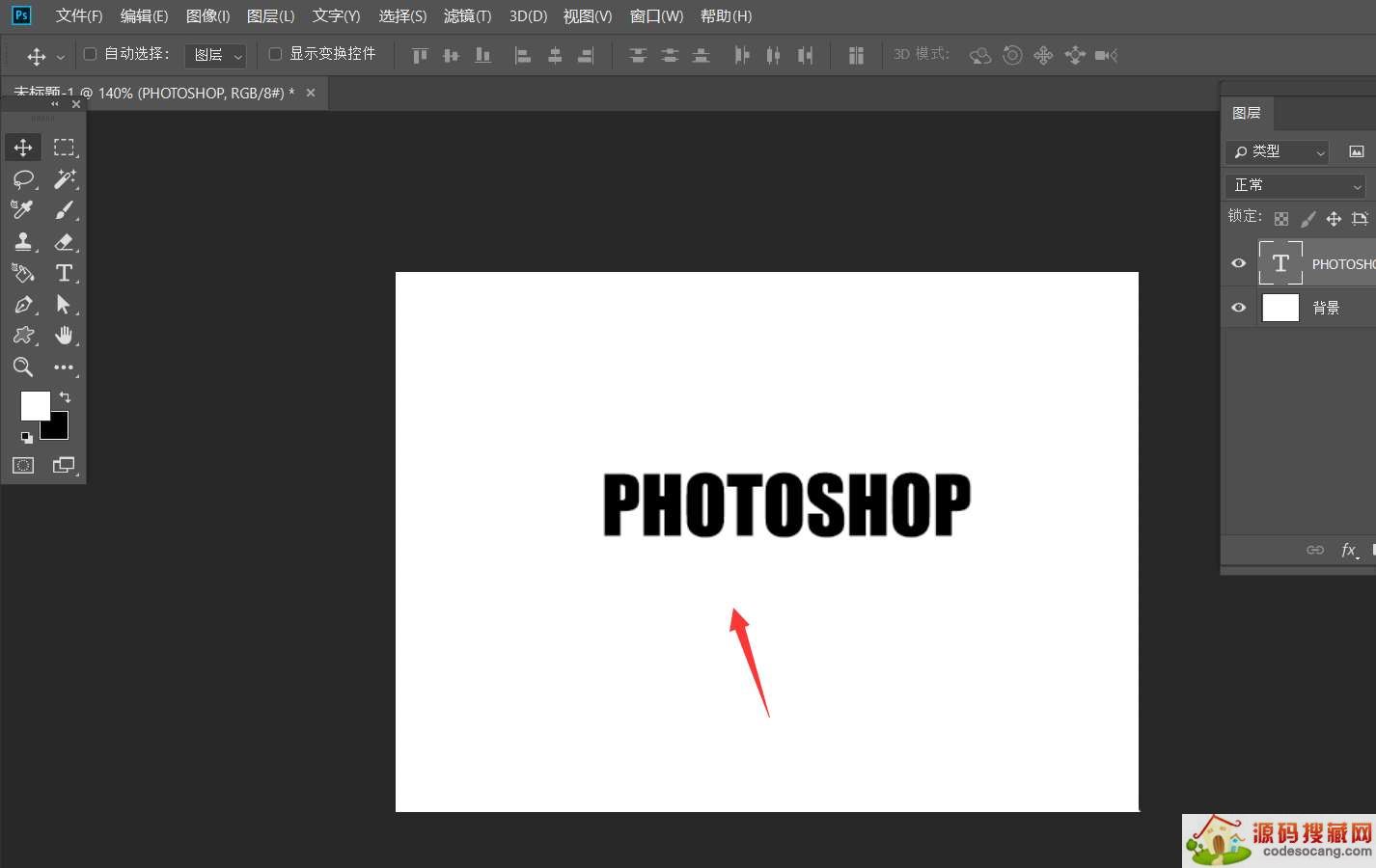Viewport: 1376px width, 868px height.
Task: Click align right edges icon
Action: (x=586, y=56)
